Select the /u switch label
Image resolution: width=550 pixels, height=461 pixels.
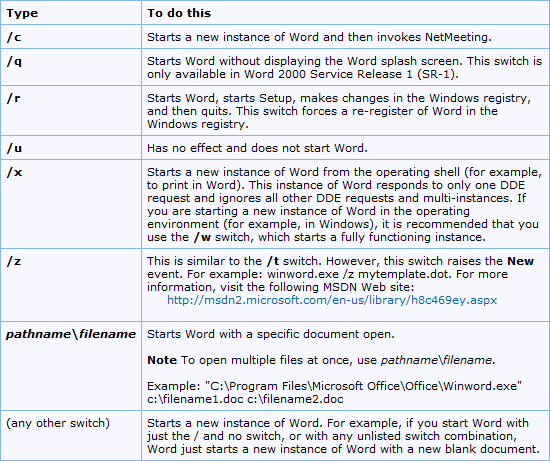(x=14, y=148)
